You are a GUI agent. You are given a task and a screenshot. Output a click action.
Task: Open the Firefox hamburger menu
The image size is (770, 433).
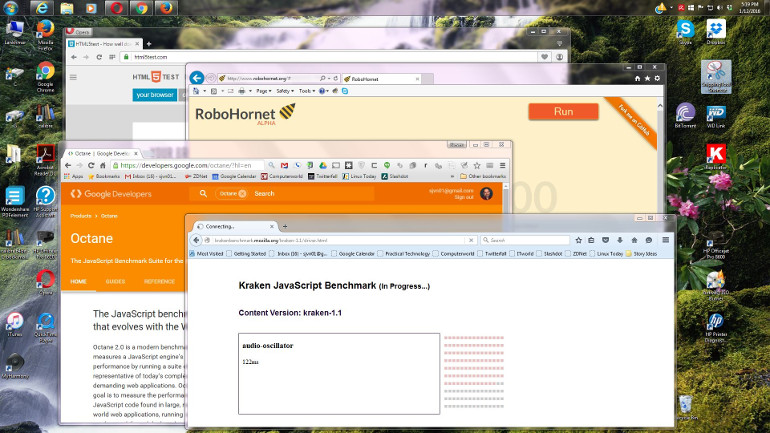point(665,240)
